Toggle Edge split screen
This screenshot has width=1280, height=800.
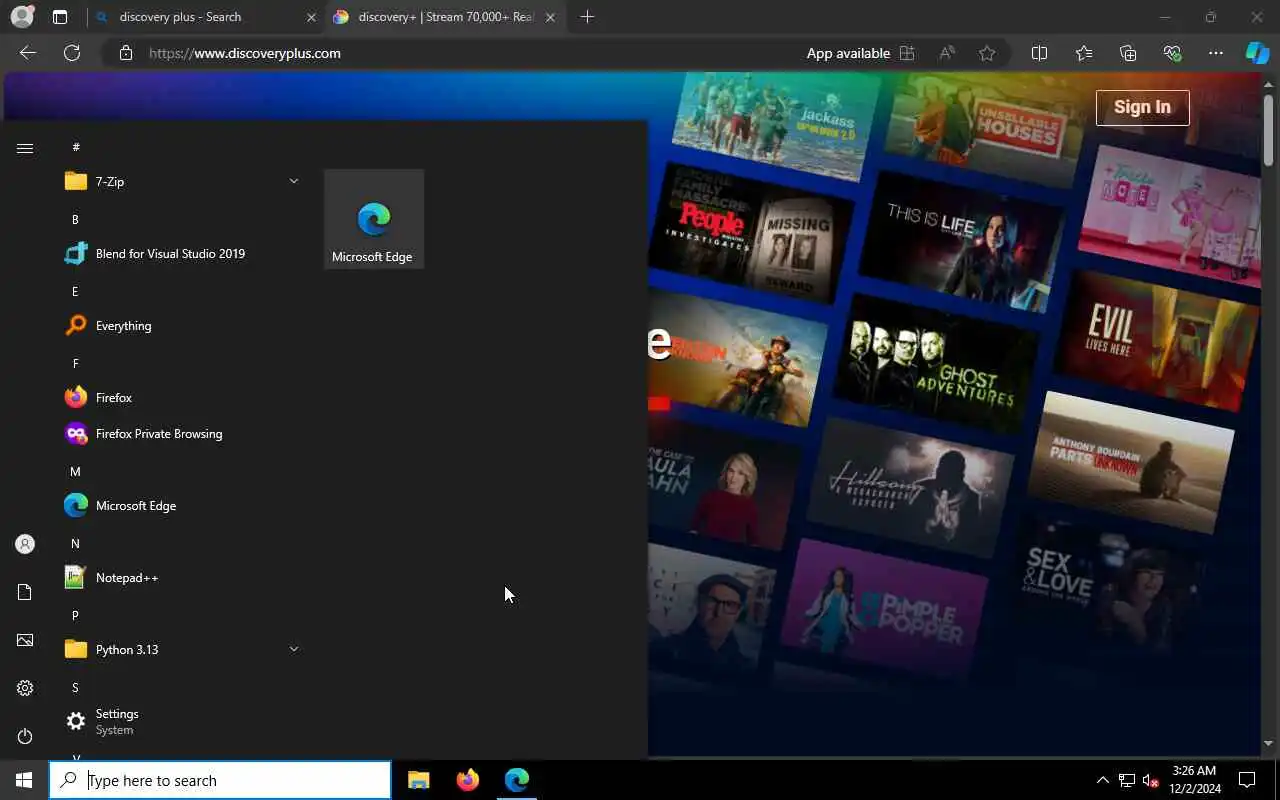[x=1039, y=53]
